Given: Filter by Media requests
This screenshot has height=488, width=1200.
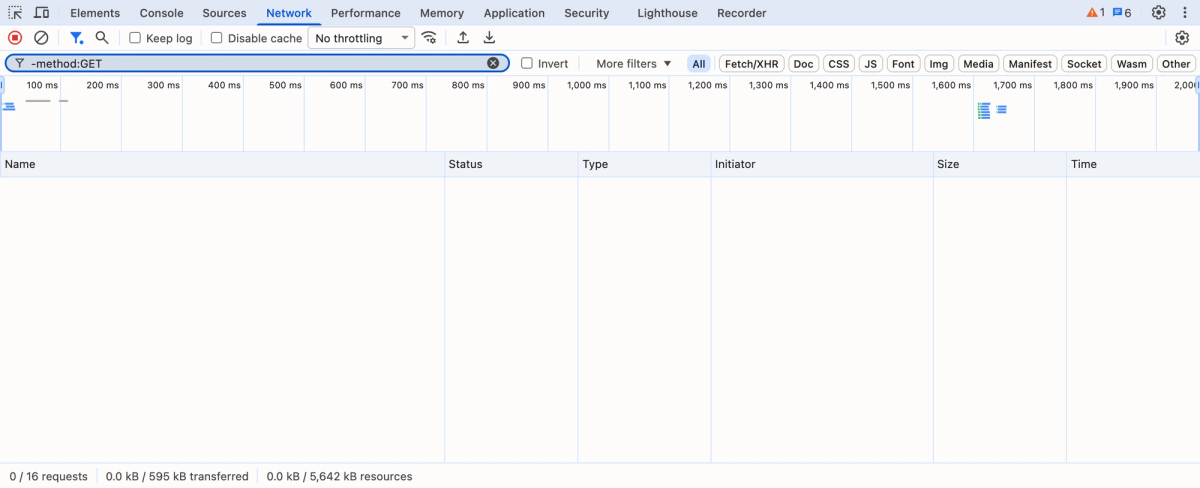Looking at the screenshot, I should pos(978,63).
